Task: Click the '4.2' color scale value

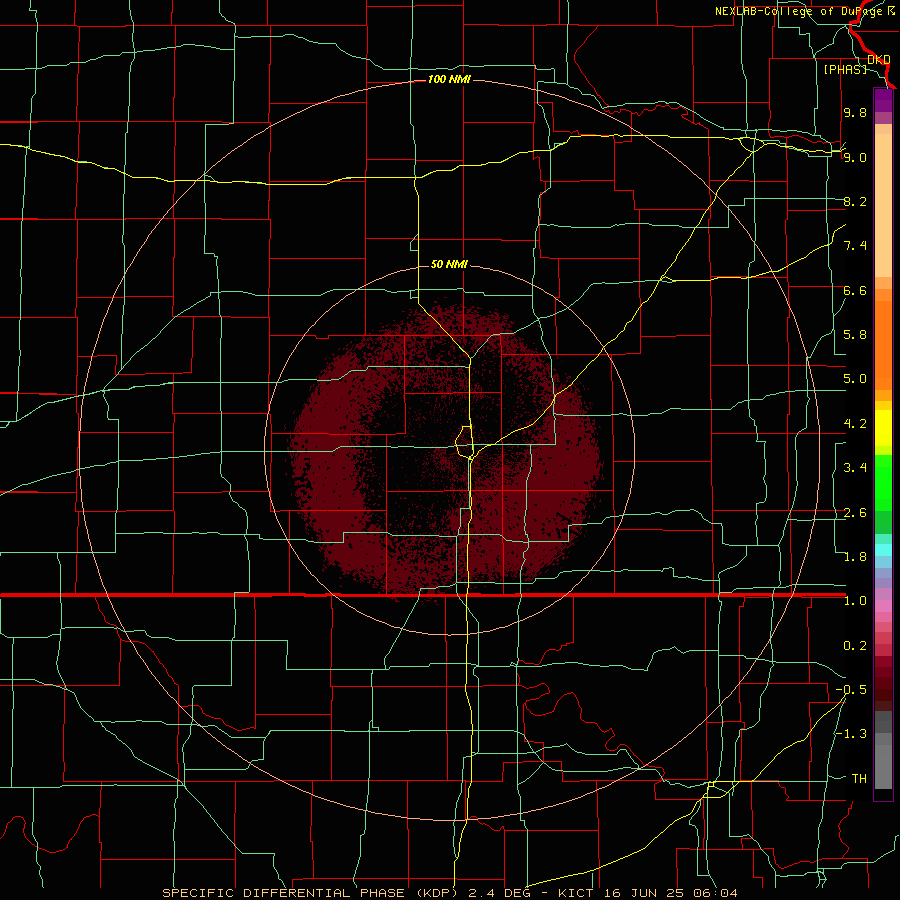Action: coord(855,424)
